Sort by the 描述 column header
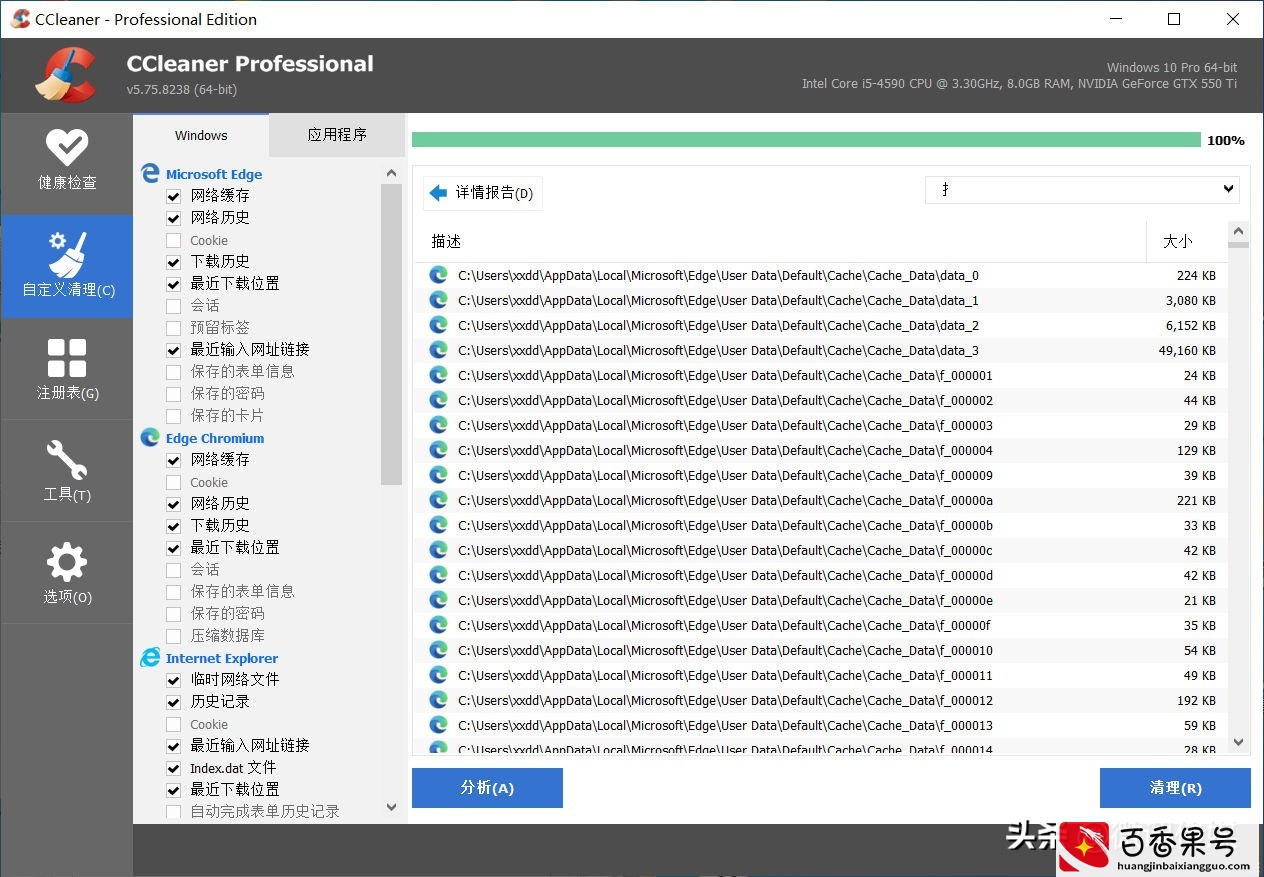This screenshot has width=1264, height=877. (780, 241)
